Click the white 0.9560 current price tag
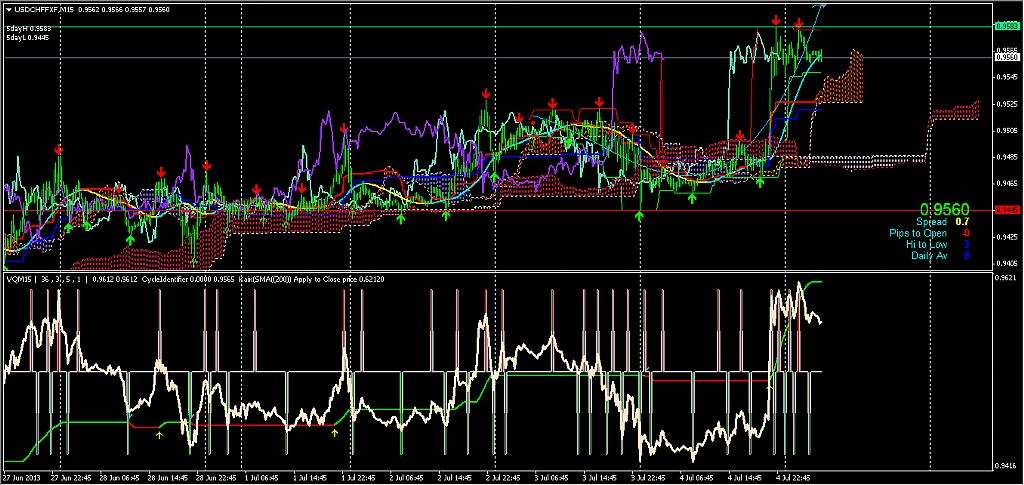The height and width of the screenshot is (485, 1024). 1006,58
